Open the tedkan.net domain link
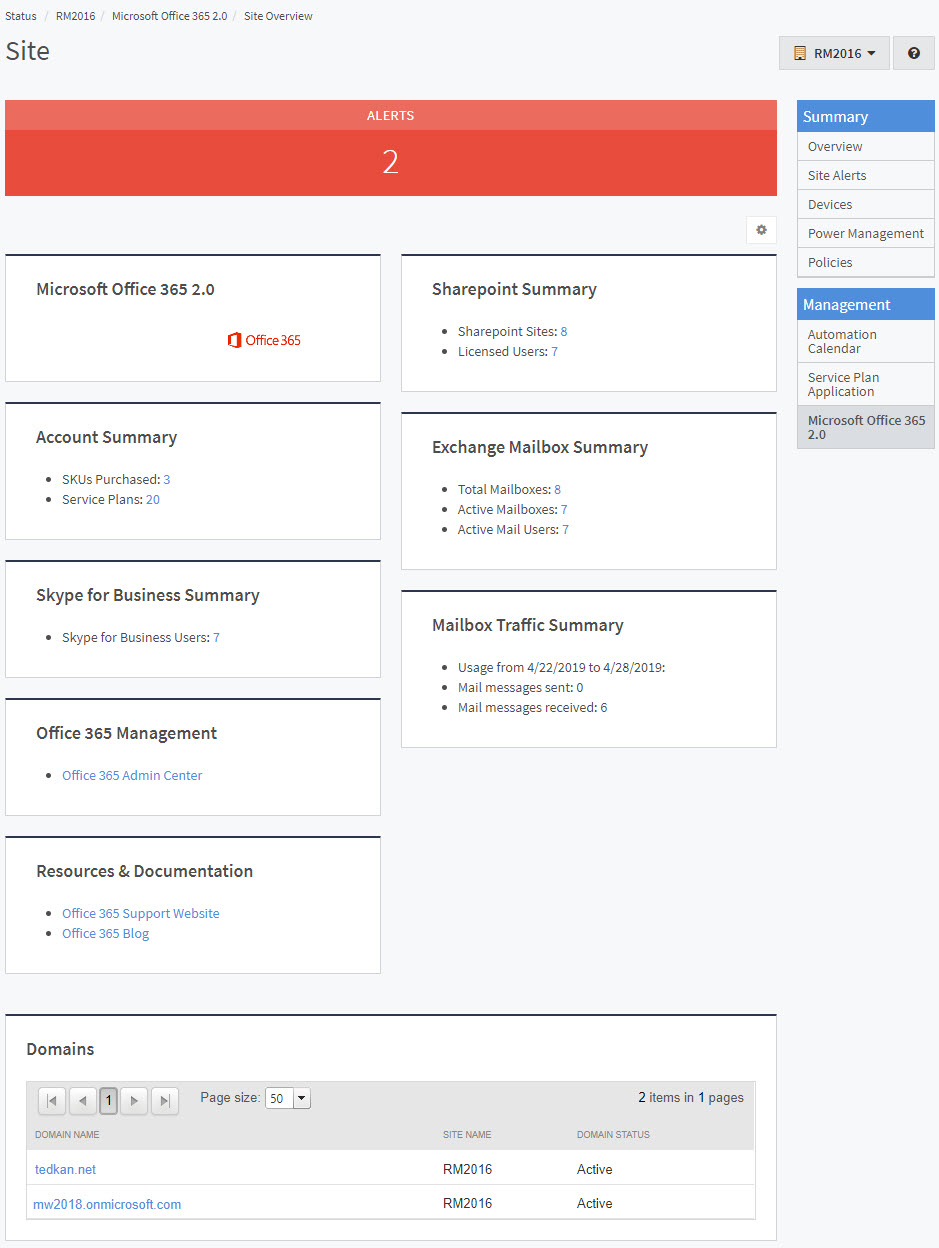939x1248 pixels. click(x=65, y=1169)
